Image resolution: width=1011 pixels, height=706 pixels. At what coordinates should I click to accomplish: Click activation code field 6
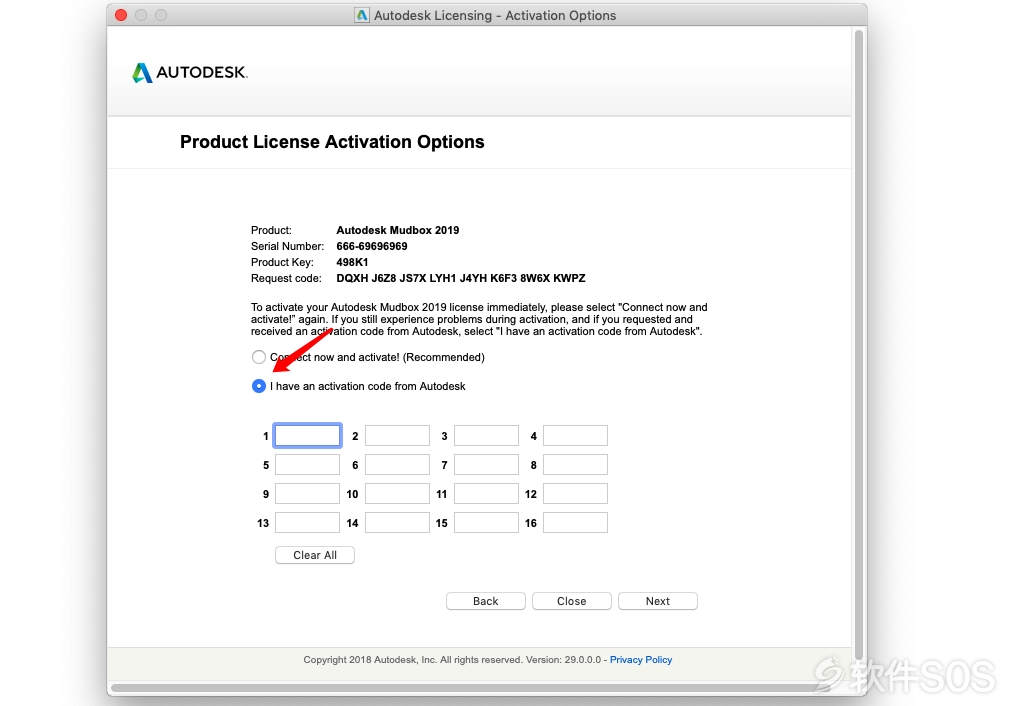tap(397, 465)
